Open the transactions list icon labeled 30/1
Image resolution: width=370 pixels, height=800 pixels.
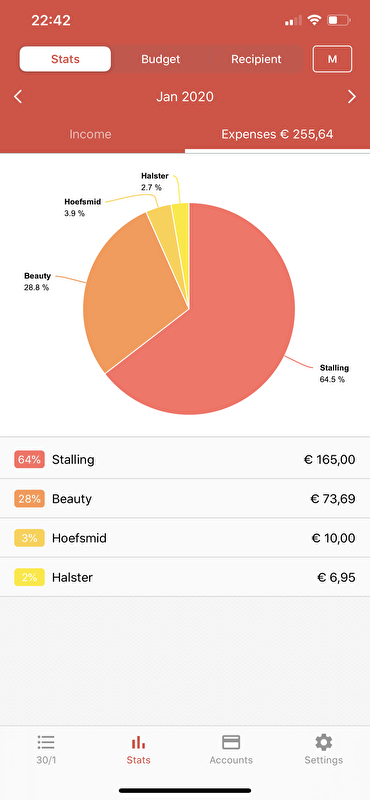[46, 742]
